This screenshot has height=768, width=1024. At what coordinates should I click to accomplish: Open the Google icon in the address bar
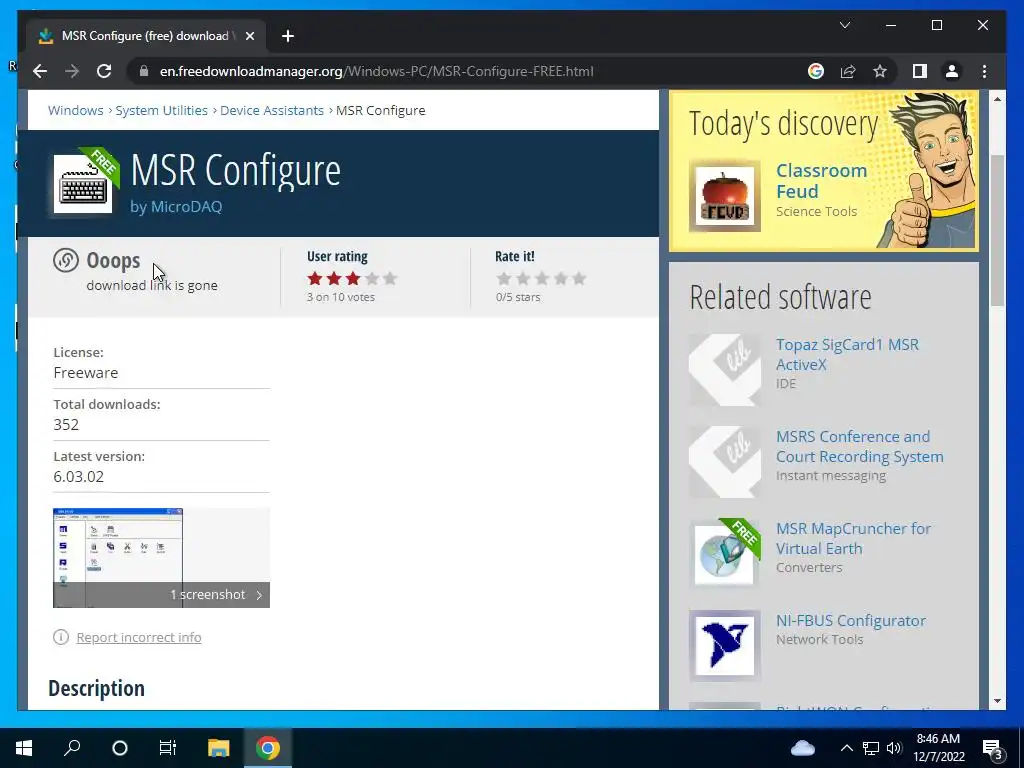[816, 71]
